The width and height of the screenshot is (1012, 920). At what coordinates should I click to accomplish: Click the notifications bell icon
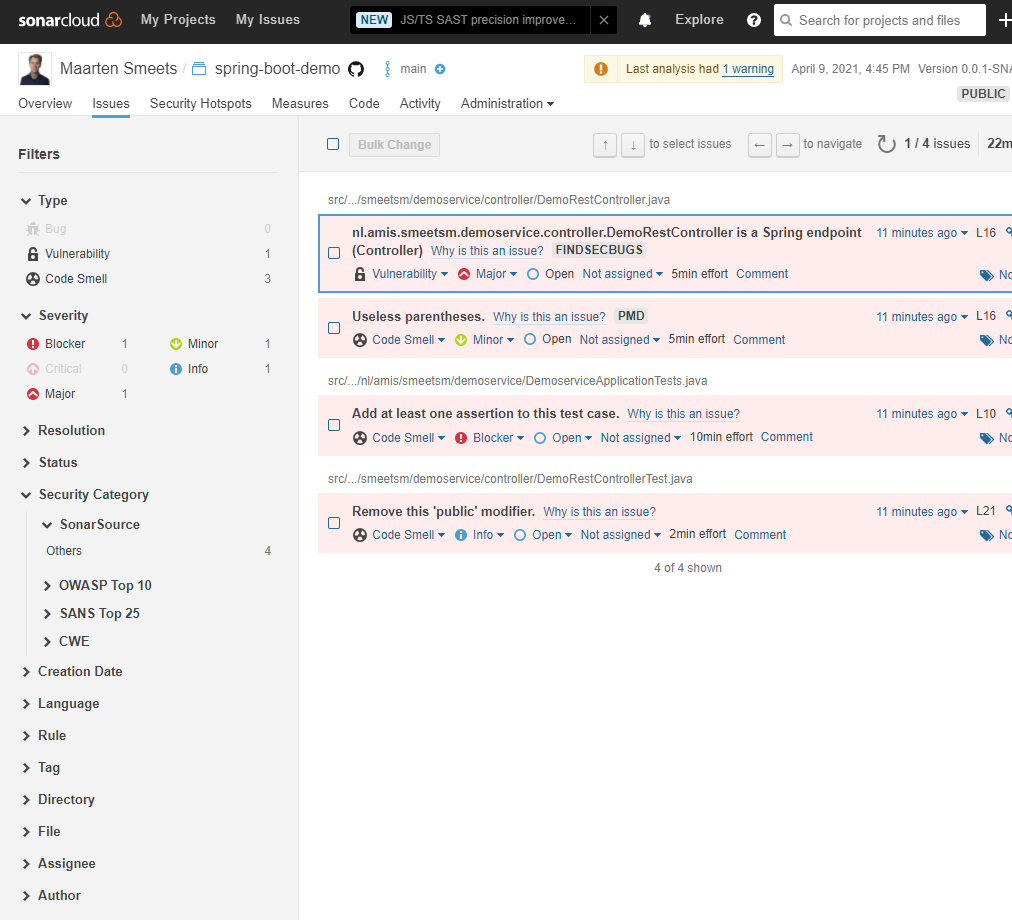pyautogui.click(x=645, y=20)
